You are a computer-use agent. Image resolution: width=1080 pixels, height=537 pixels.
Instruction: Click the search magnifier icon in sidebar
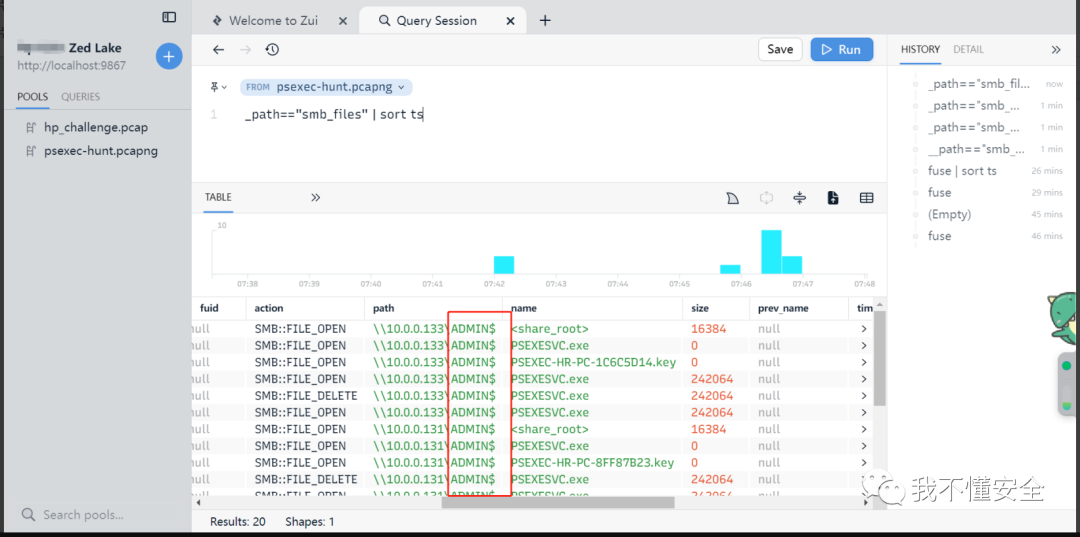28,514
